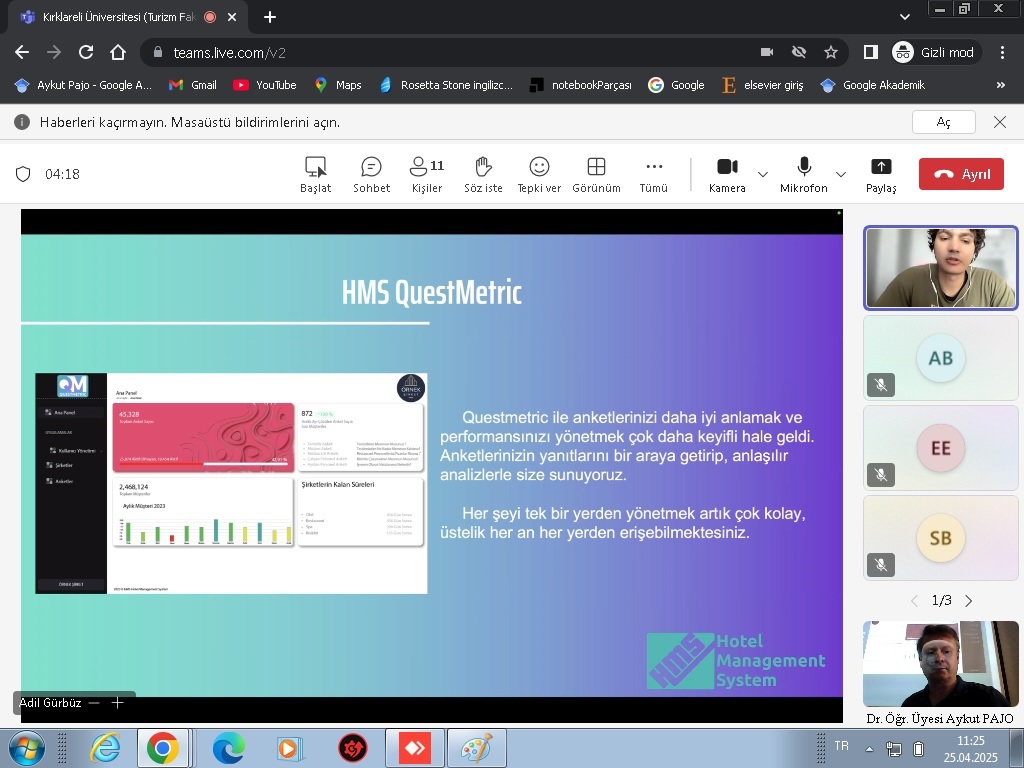Open Microsoft Edge from taskbar
The width and height of the screenshot is (1024, 768).
tap(229, 748)
